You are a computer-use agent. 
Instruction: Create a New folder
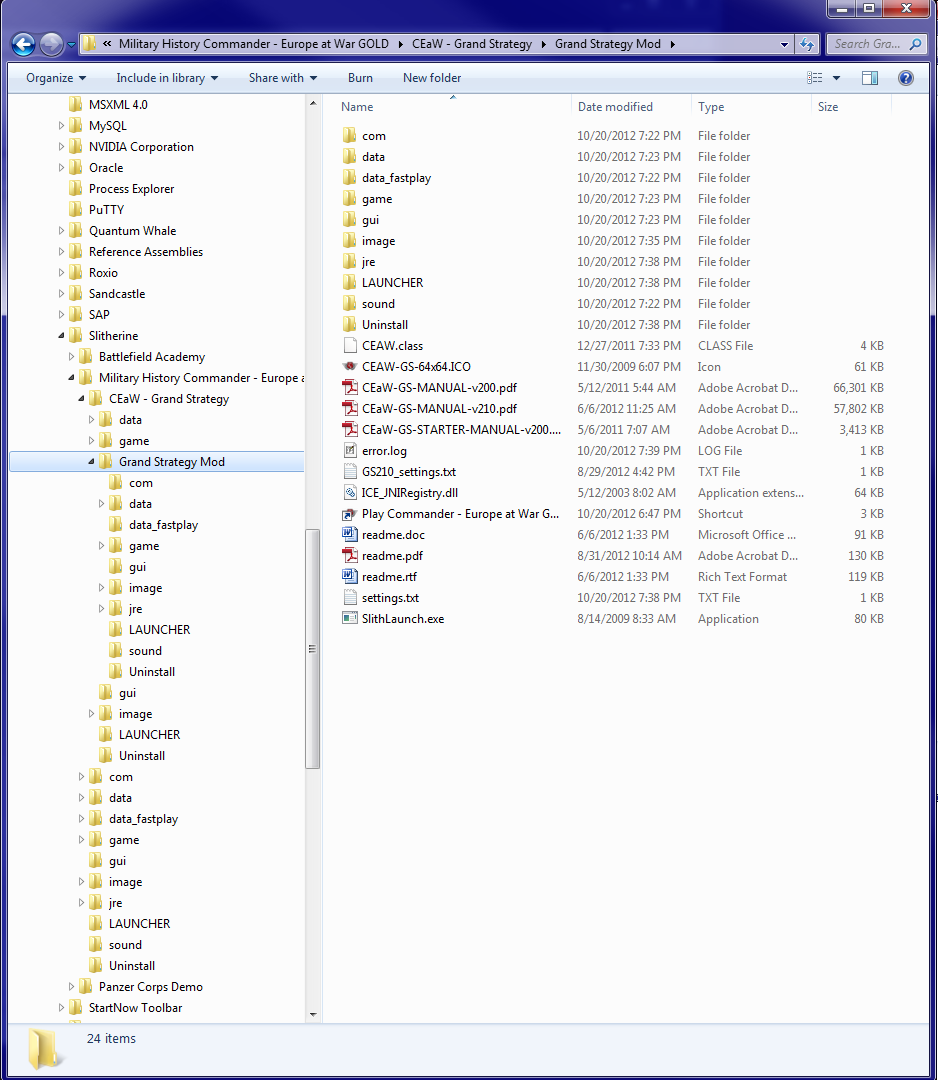pos(432,78)
